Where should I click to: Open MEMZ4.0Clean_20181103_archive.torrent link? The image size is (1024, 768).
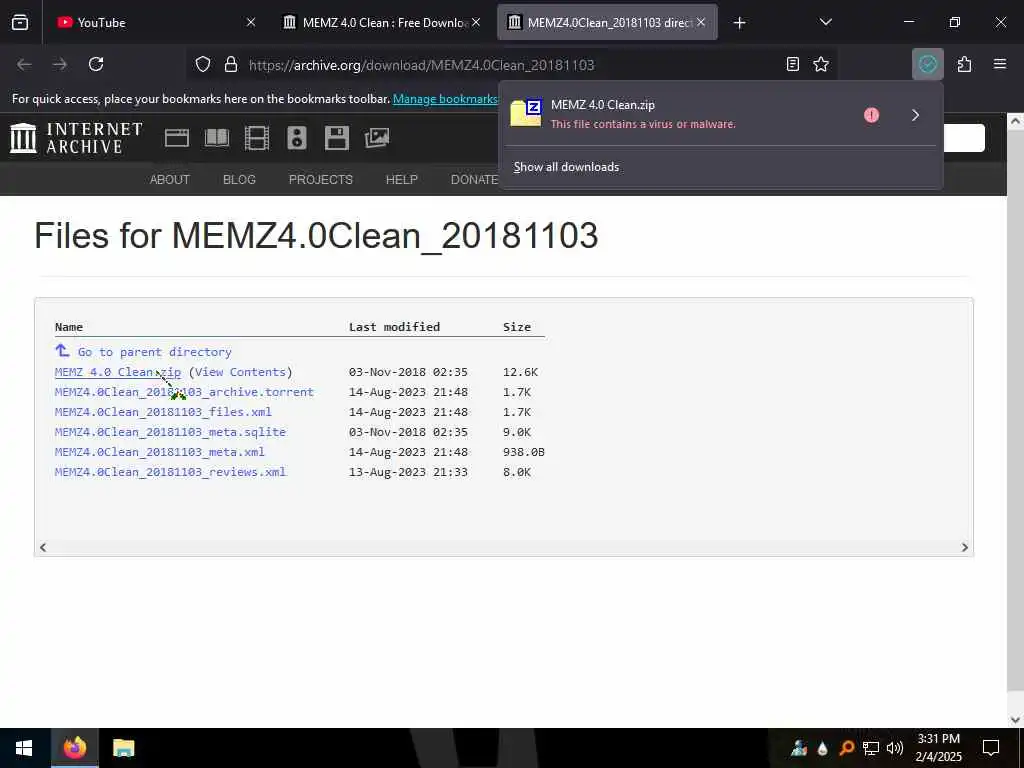click(184, 392)
